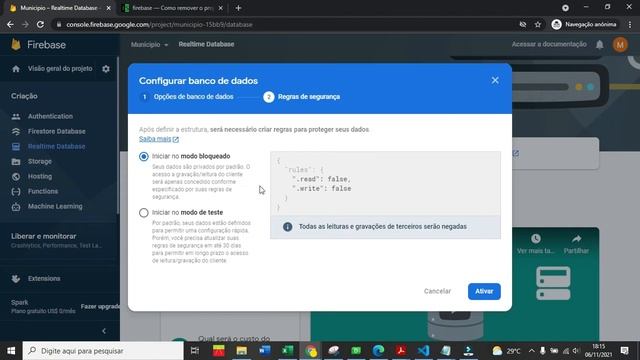Image resolution: width=640 pixels, height=360 pixels.
Task: Click the Firestore Database icon
Action: click(x=16, y=131)
